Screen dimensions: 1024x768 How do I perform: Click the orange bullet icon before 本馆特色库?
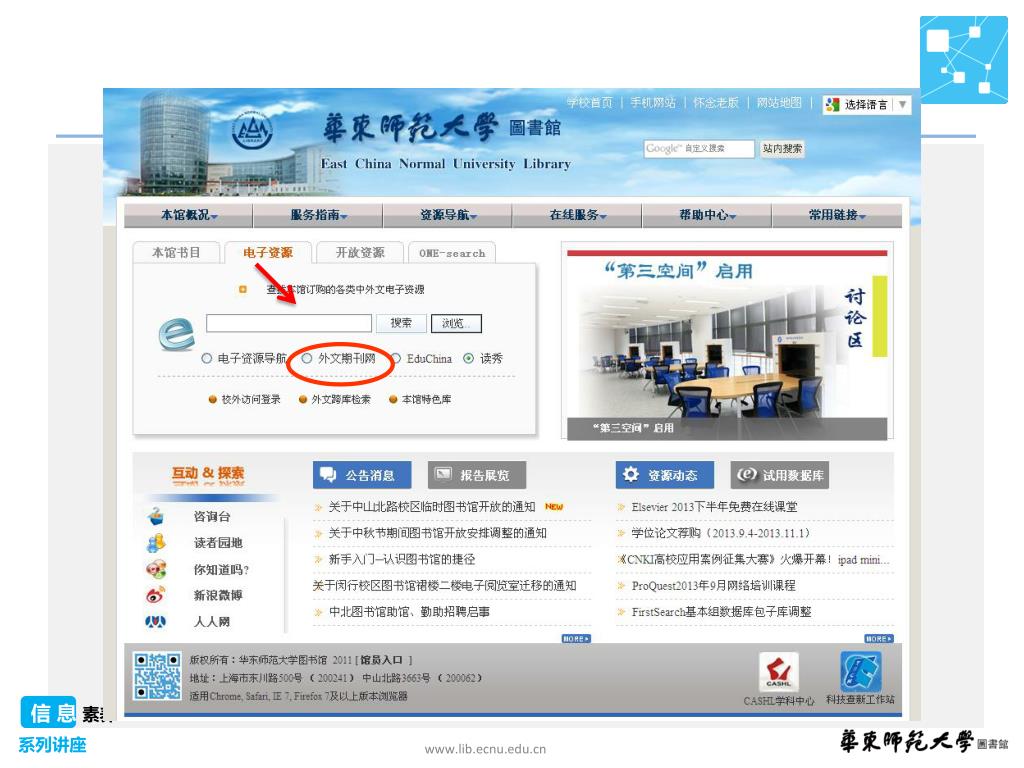(x=393, y=400)
